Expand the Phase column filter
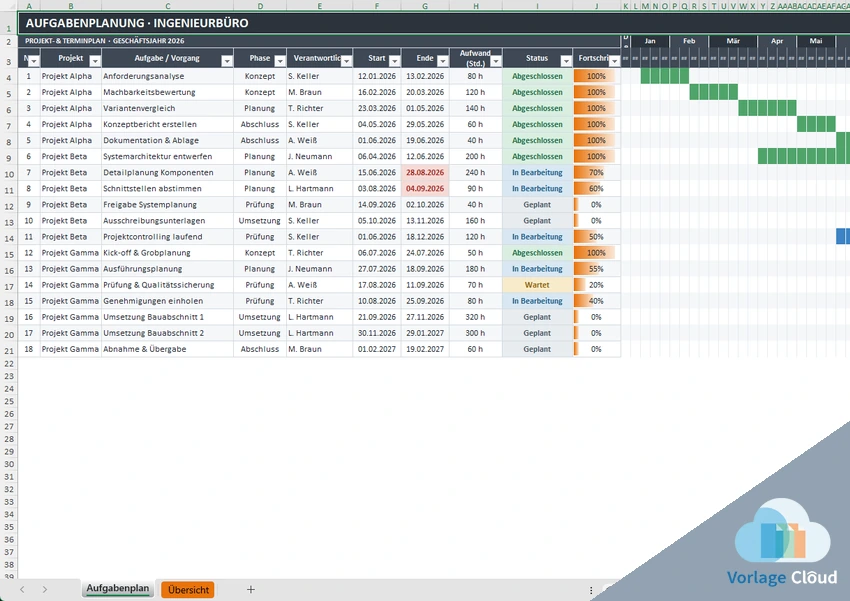This screenshot has height=601, width=850. [280, 61]
